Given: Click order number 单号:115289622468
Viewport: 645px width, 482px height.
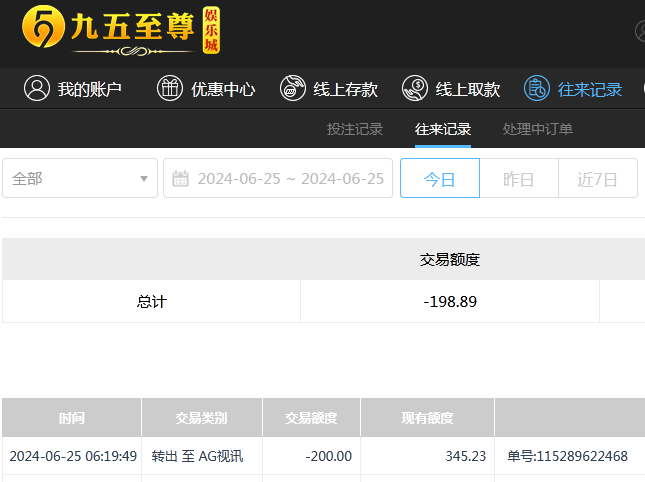Looking at the screenshot, I should (x=567, y=456).
